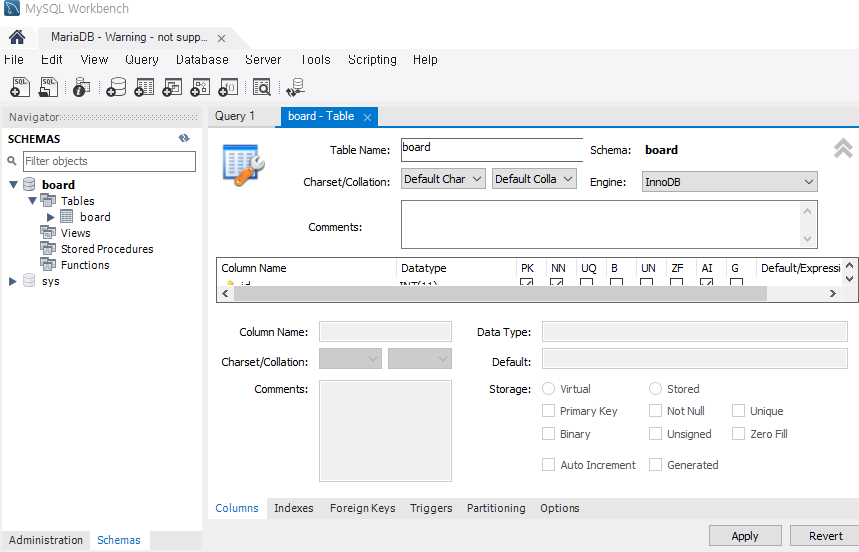Image resolution: width=859 pixels, height=552 pixels.
Task: Create a new SQL tab icon
Action: coord(20,87)
